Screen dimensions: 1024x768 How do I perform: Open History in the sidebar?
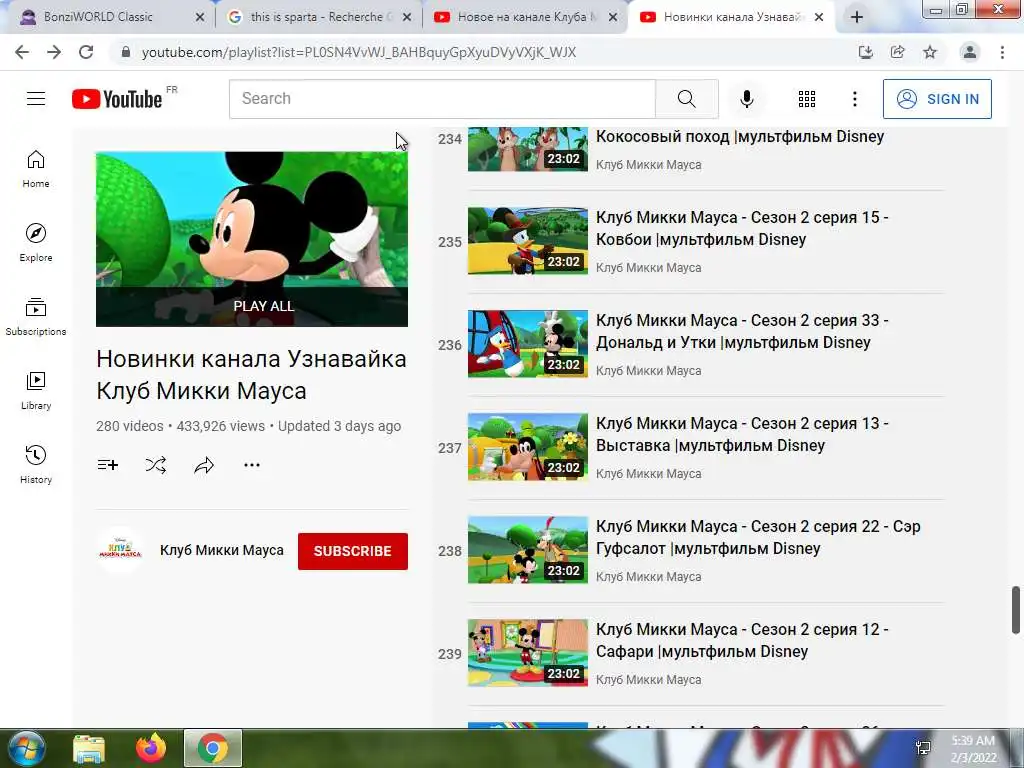coord(36,464)
